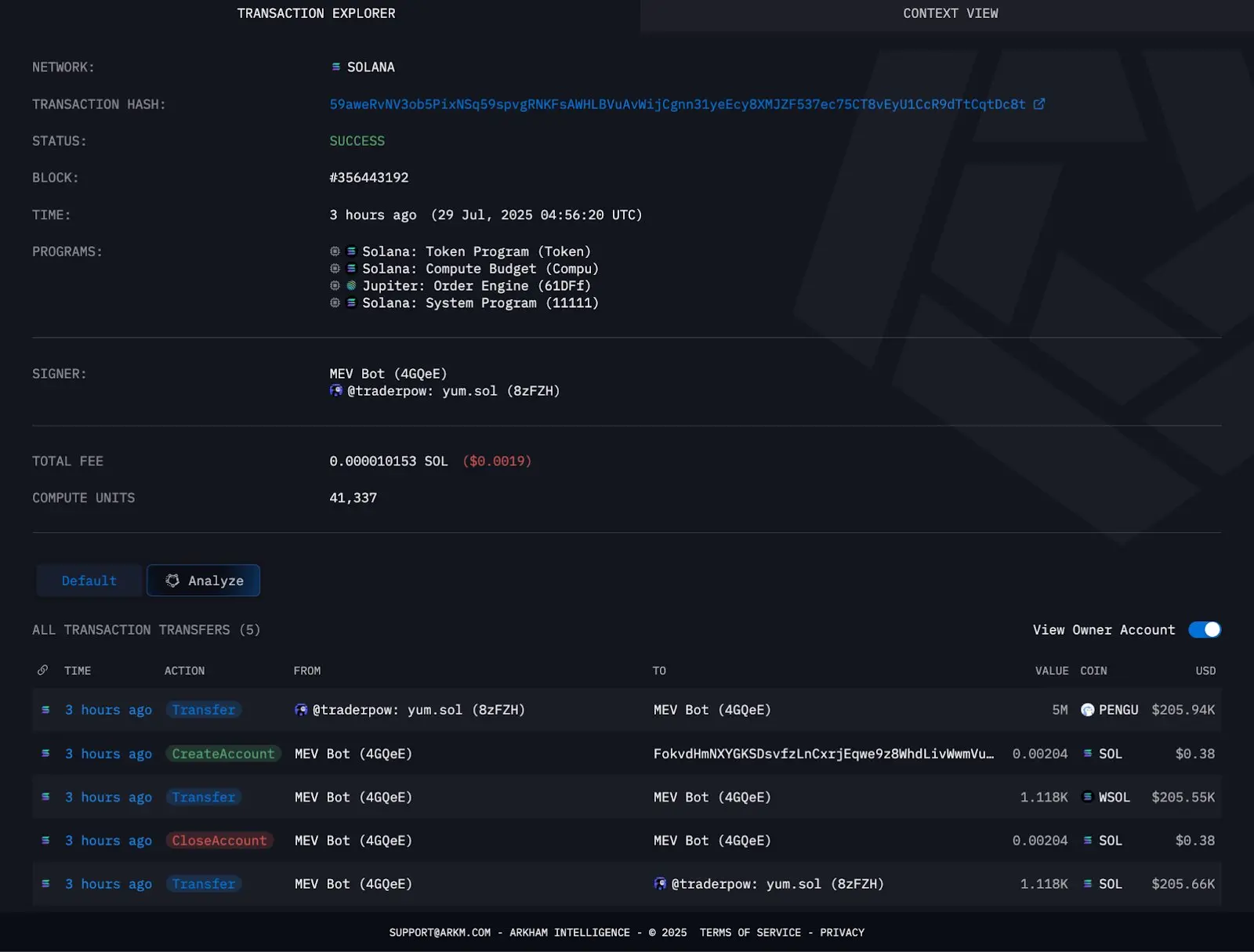Open the Arkham Intelligence footer link

click(x=570, y=932)
